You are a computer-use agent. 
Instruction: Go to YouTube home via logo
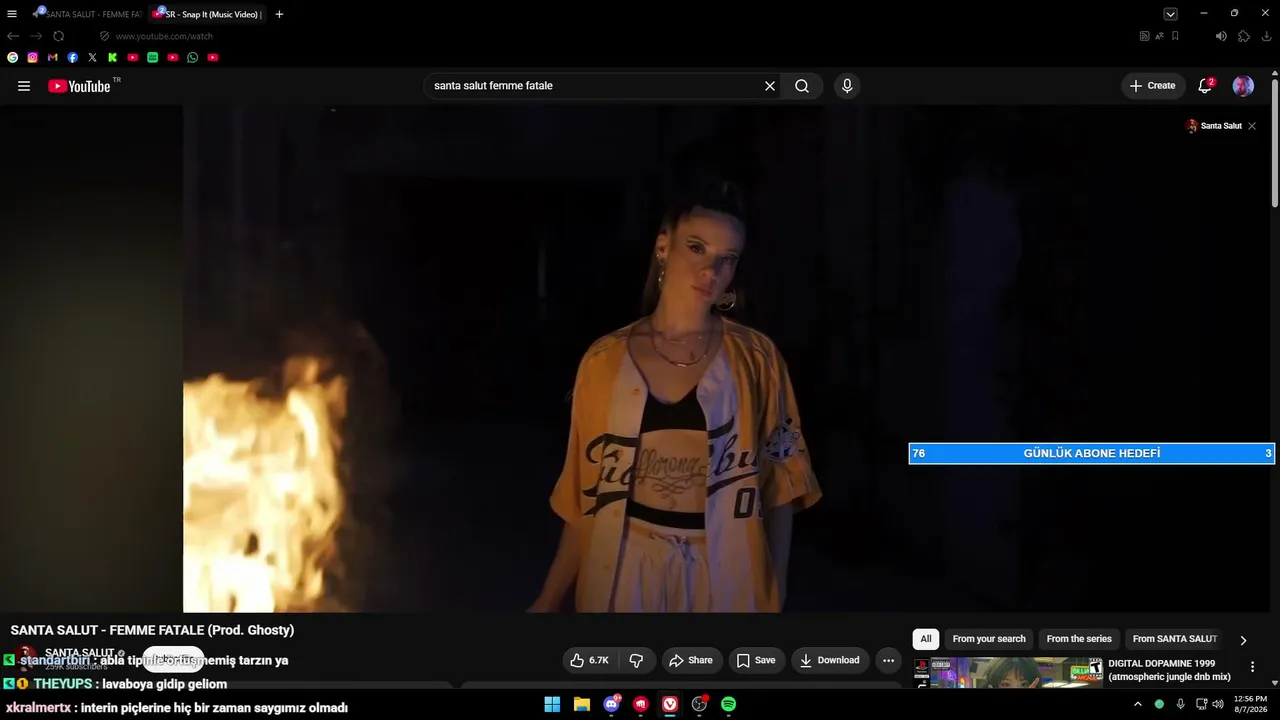click(x=79, y=86)
